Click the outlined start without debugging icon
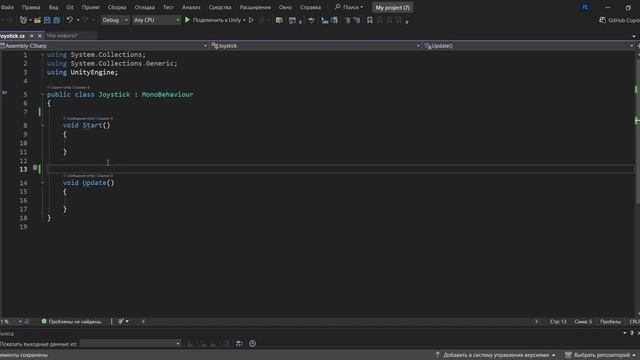Image resolution: width=640 pixels, height=360 pixels. [251, 20]
